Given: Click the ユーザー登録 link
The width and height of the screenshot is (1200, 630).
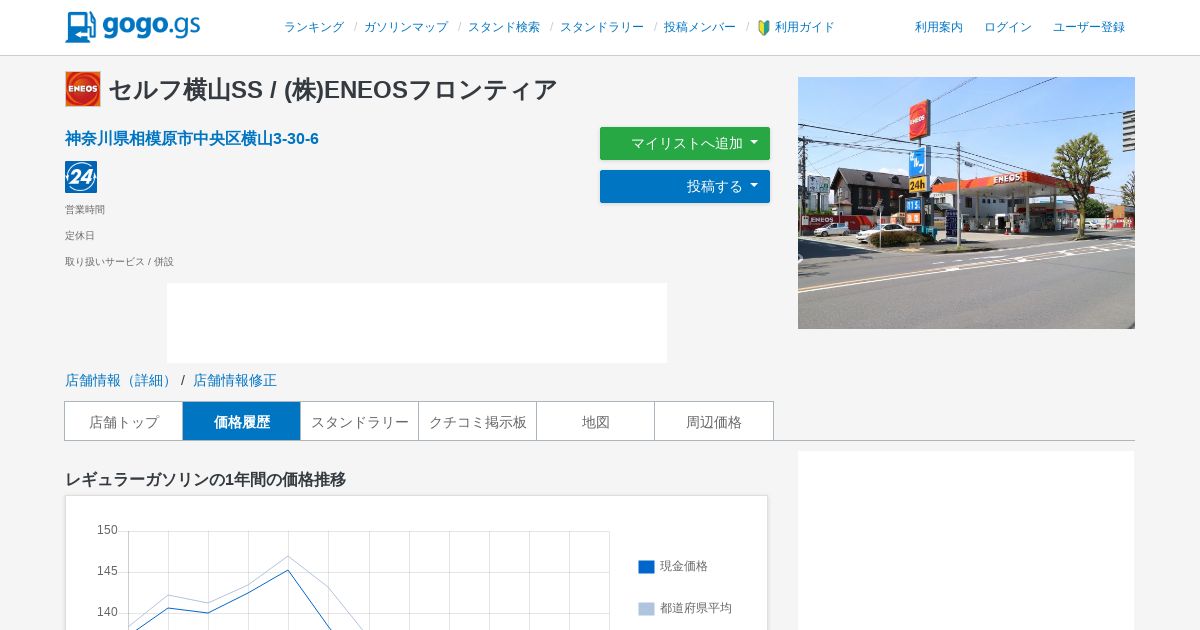Looking at the screenshot, I should tap(1089, 27).
